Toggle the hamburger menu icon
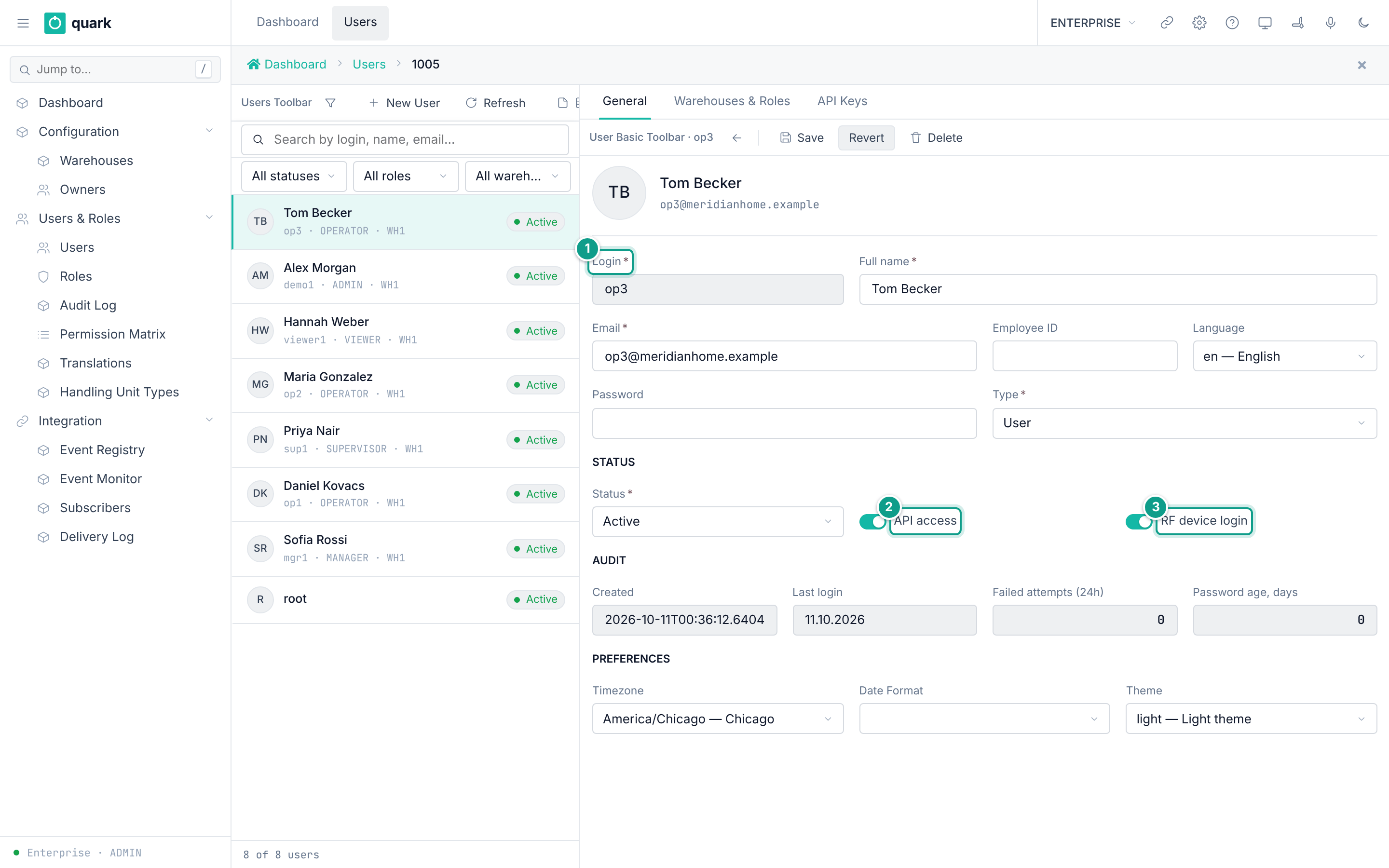This screenshot has width=1389, height=868. [x=23, y=23]
